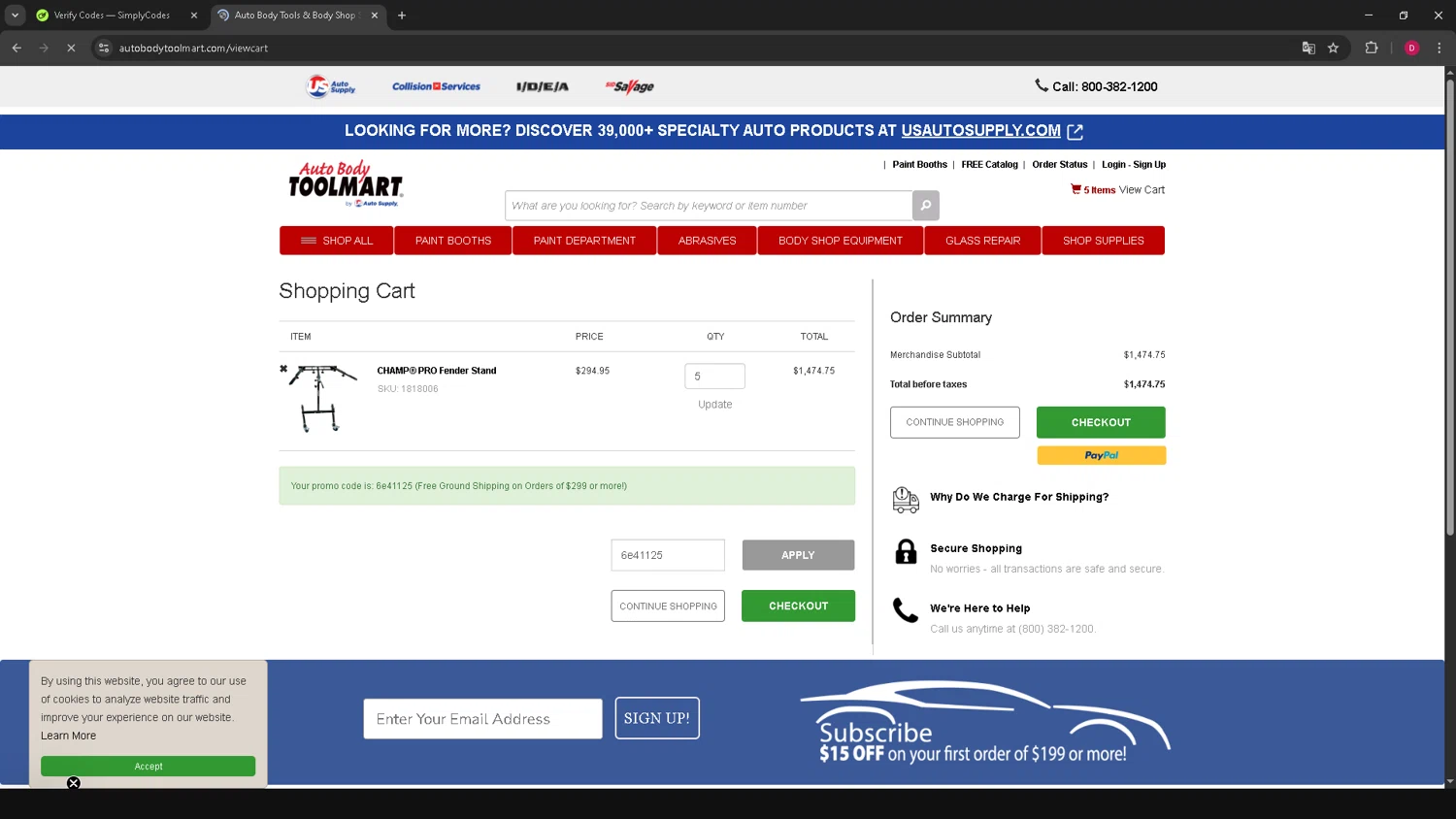Dismiss the cookie notice close icon
Screen dimensions: 1456x819
click(x=74, y=783)
